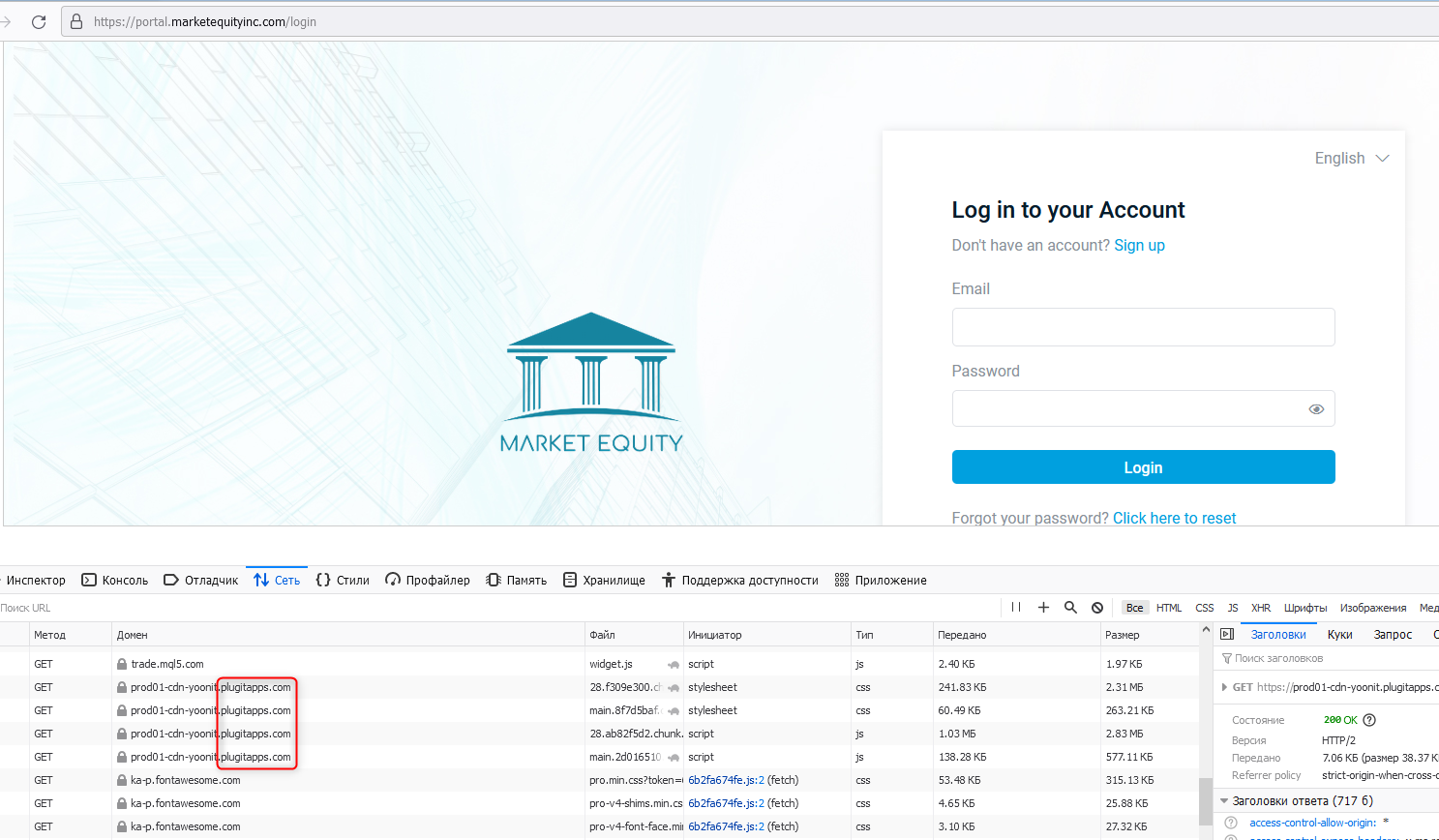This screenshot has height=840, width=1439.
Task: Reload the page using the refresh icon
Action: click(39, 21)
